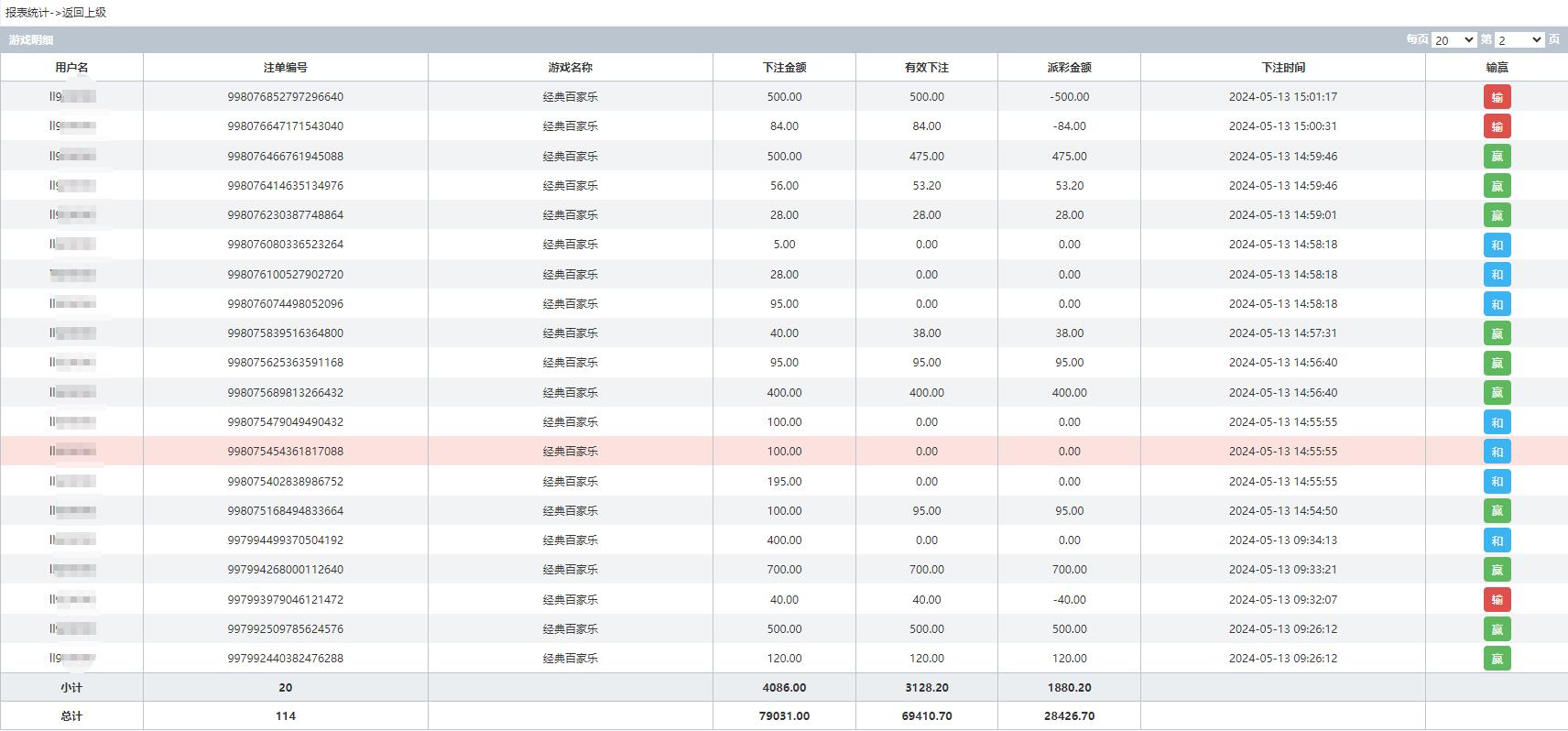Click the green 赢 badge for order 998075689813266432
The height and width of the screenshot is (731, 1568).
[1497, 393]
